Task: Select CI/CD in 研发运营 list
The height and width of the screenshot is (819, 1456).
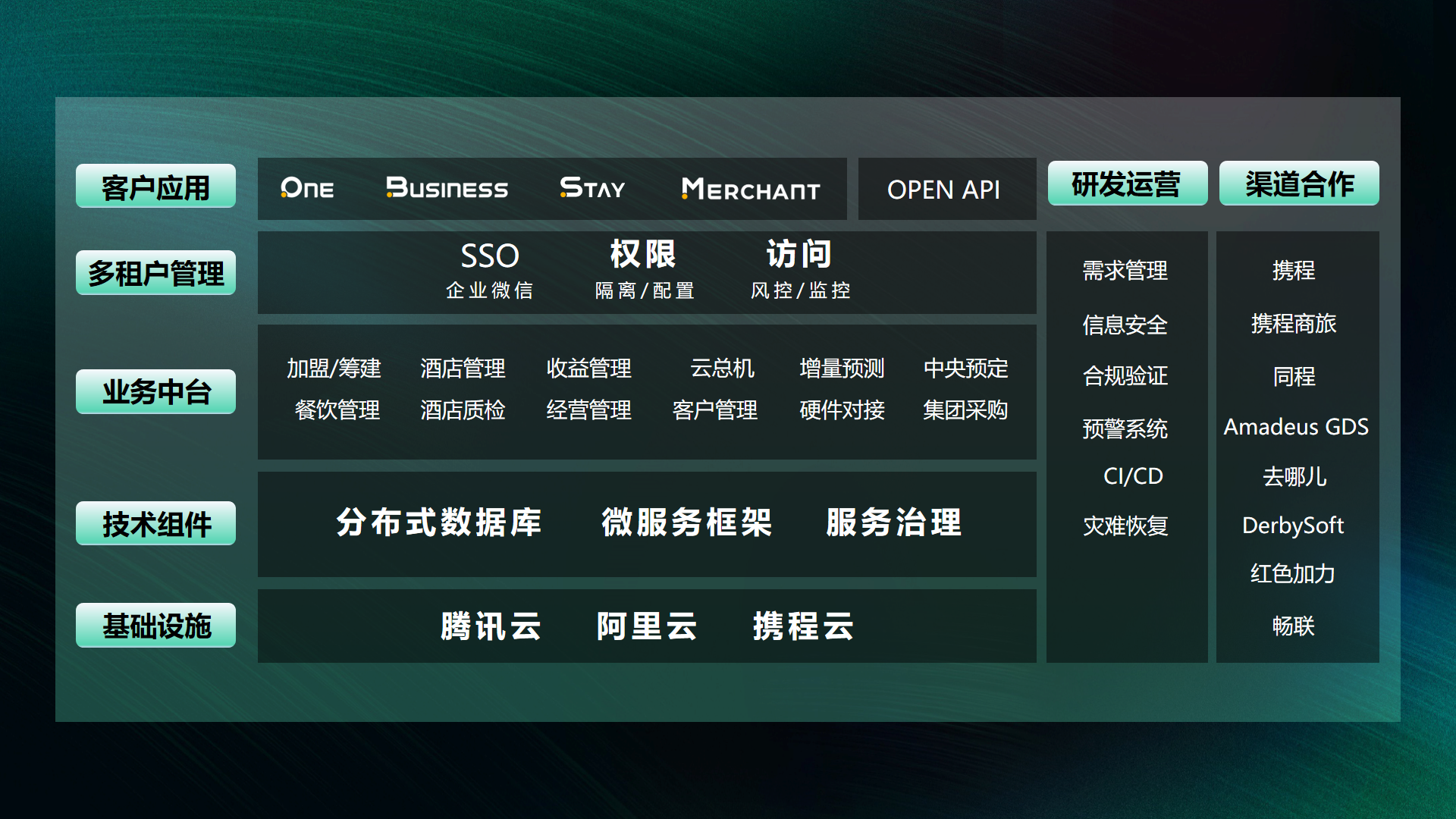Action: [1132, 476]
